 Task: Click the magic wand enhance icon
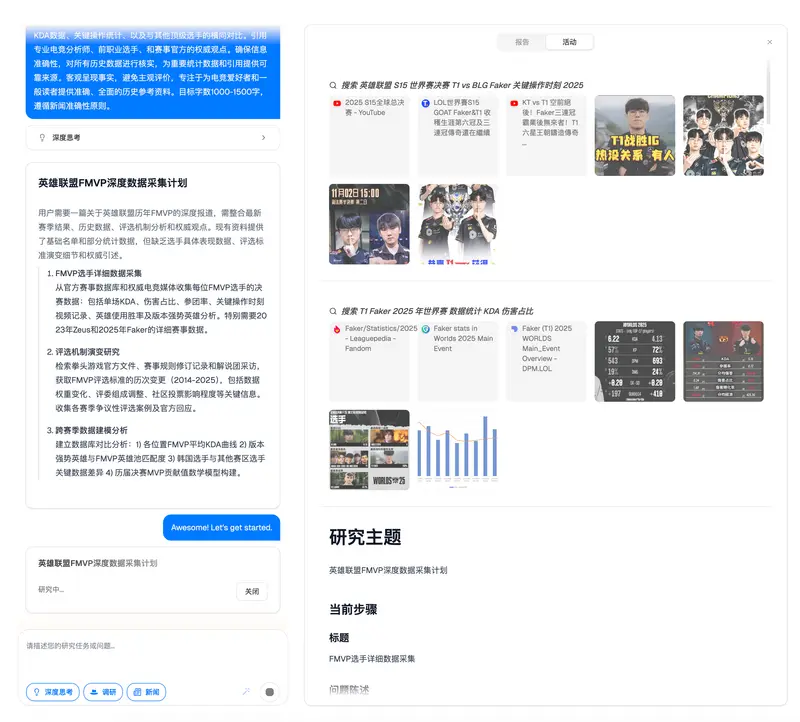pyautogui.click(x=245, y=691)
